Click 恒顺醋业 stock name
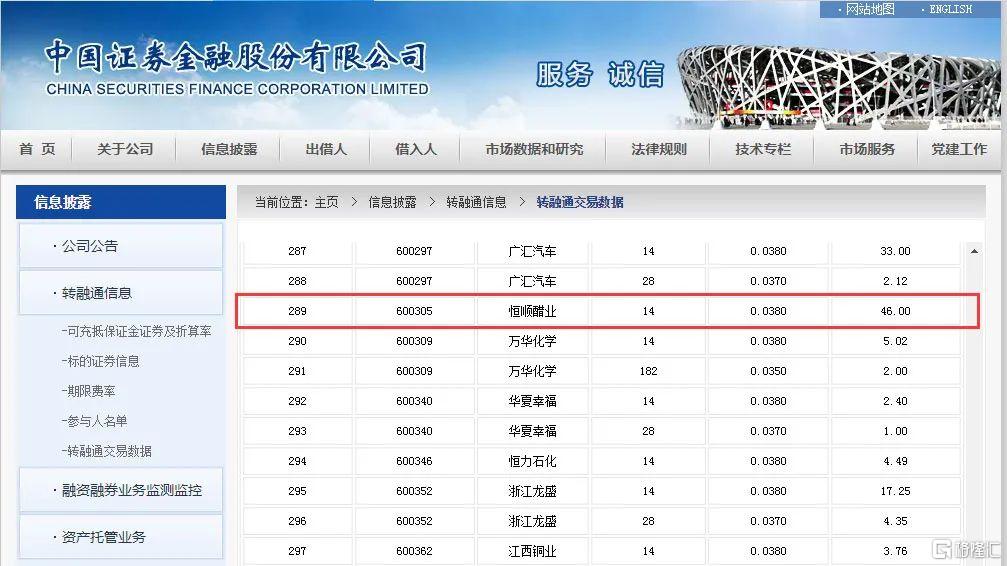 click(532, 312)
